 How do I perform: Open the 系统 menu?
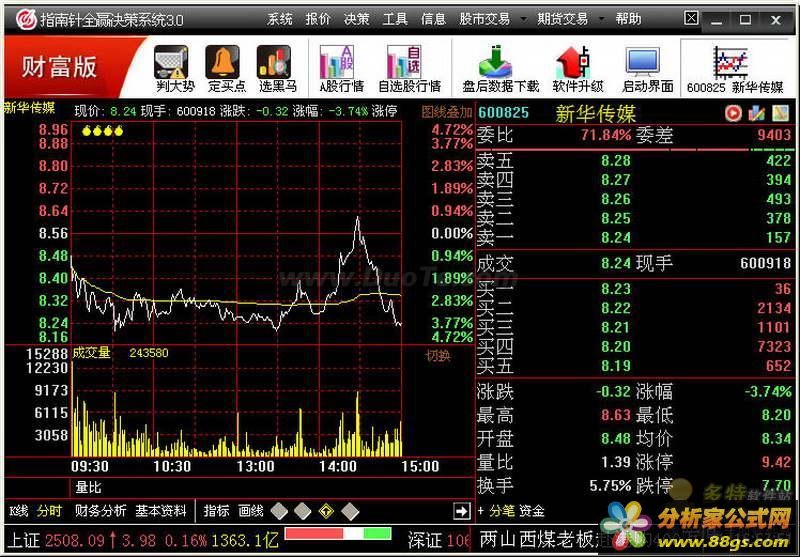tap(280, 19)
